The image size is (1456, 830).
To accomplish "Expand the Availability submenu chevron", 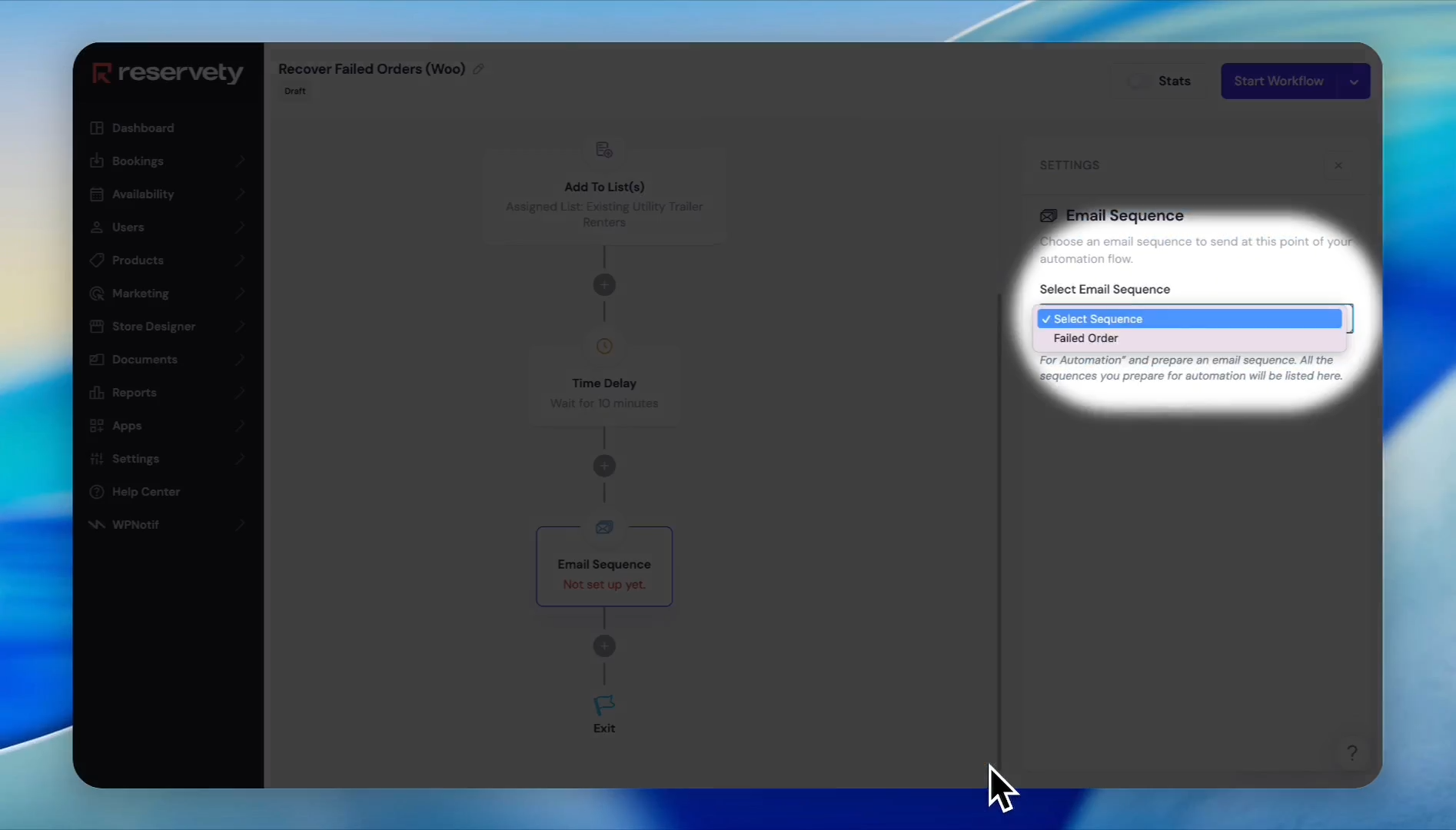I will click(241, 194).
